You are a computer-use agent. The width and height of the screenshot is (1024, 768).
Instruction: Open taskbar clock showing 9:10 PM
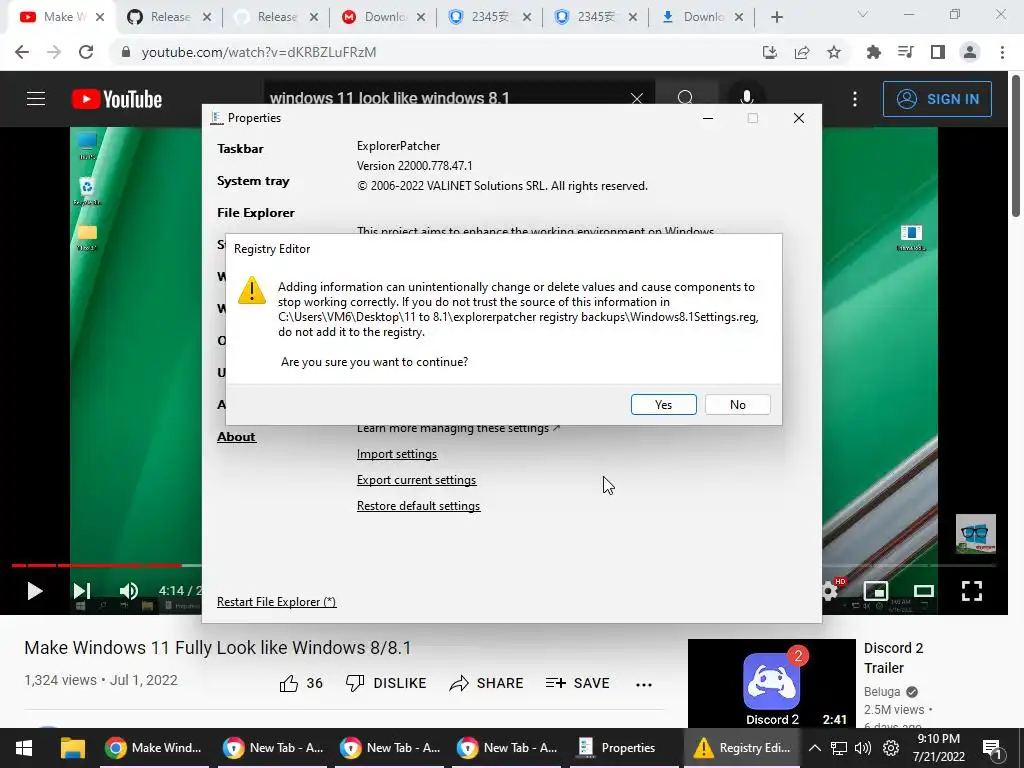[938, 748]
